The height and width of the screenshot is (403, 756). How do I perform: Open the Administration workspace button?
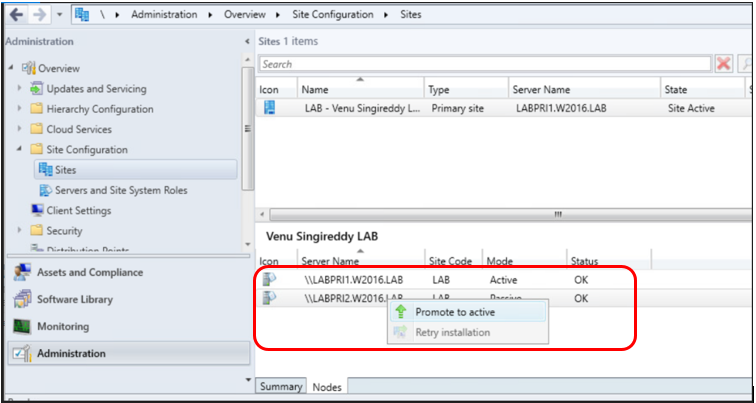point(129,353)
